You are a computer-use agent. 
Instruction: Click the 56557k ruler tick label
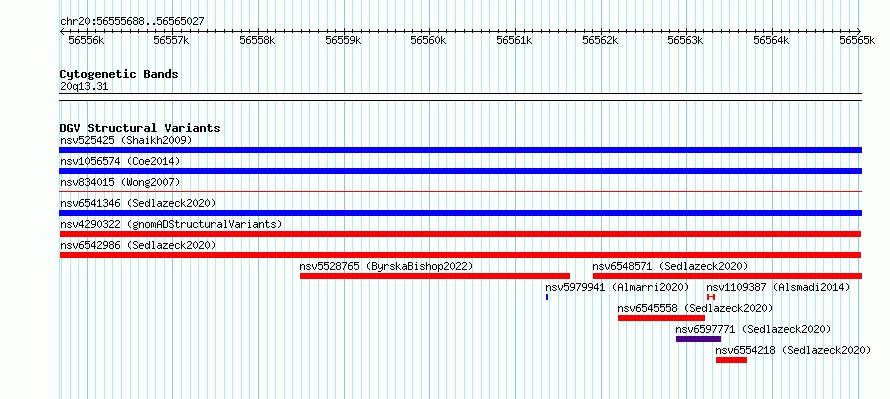[171, 40]
